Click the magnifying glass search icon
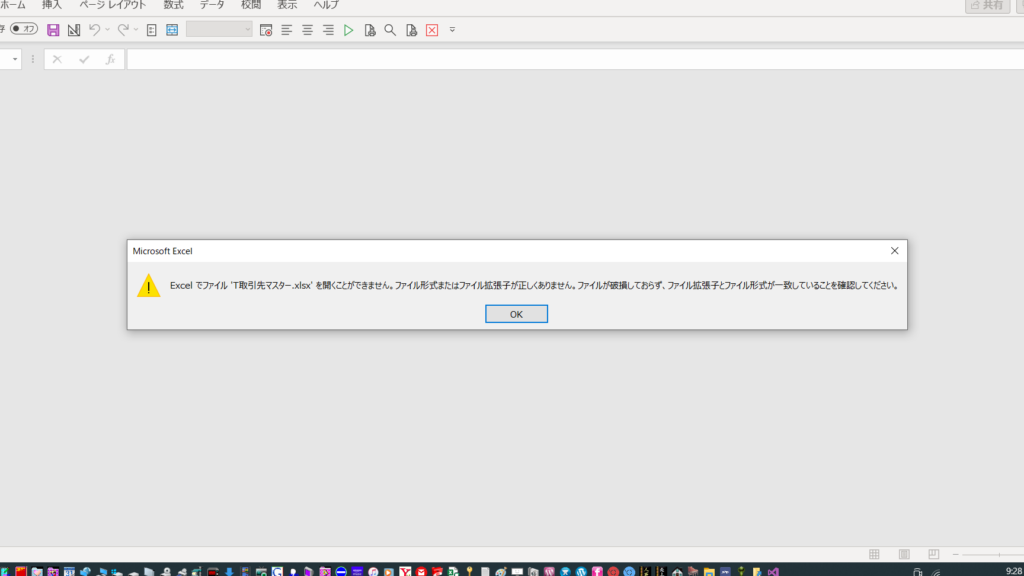The image size is (1024, 576). pos(390,30)
